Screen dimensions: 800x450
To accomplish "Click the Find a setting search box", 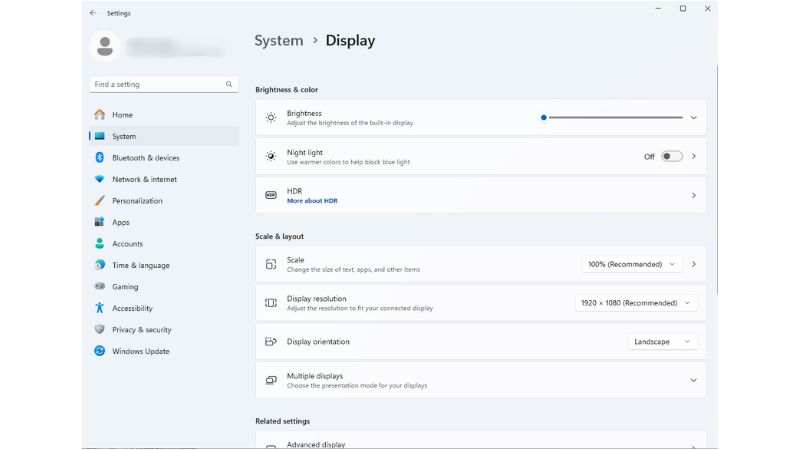I will pyautogui.click(x=161, y=85).
